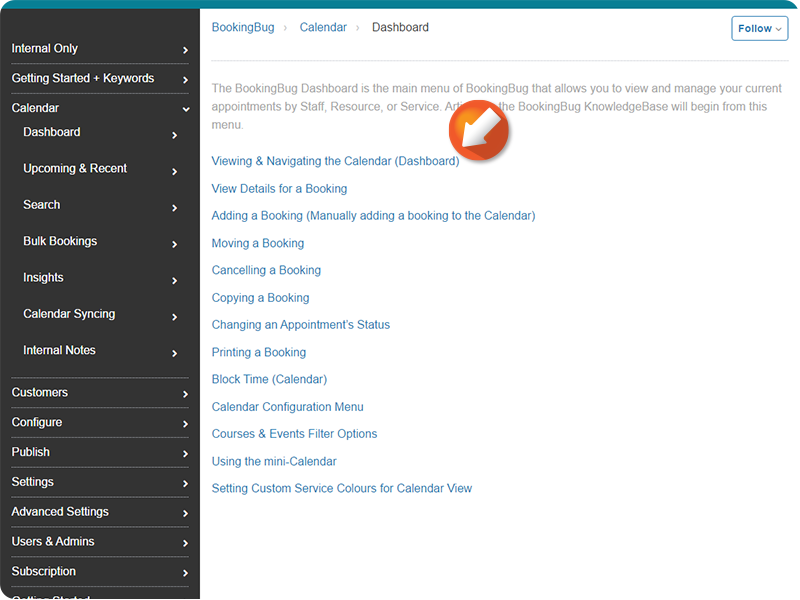
Task: Select Users & Admins in sidebar
Action: (53, 541)
